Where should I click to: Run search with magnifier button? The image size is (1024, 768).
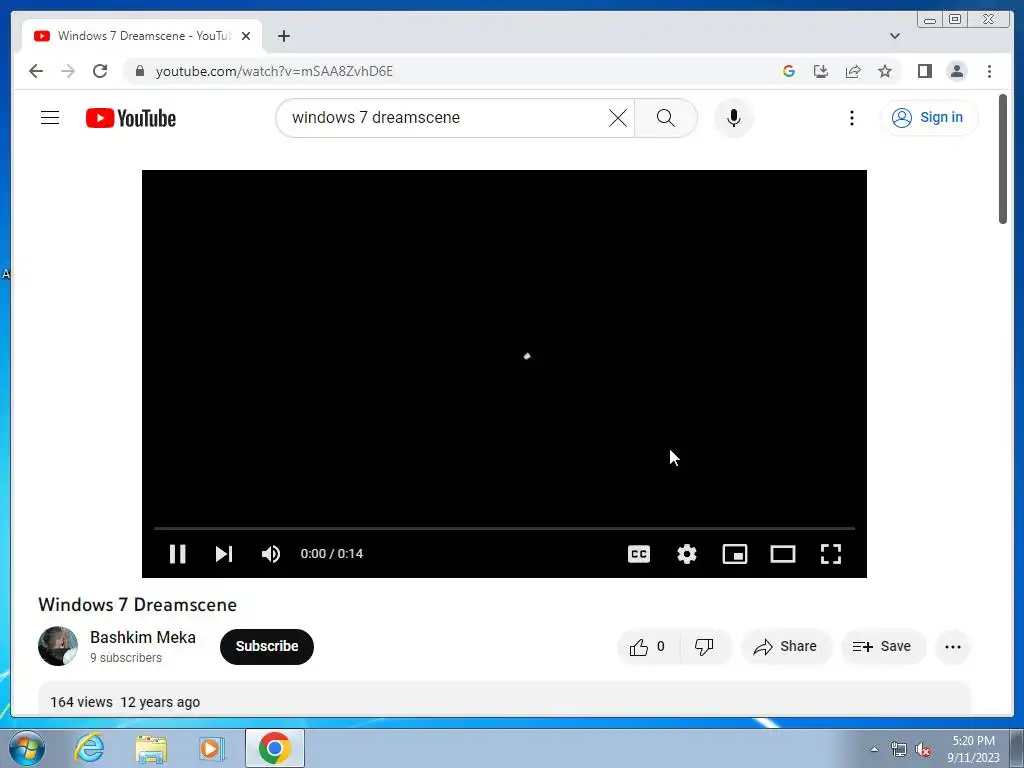665,118
